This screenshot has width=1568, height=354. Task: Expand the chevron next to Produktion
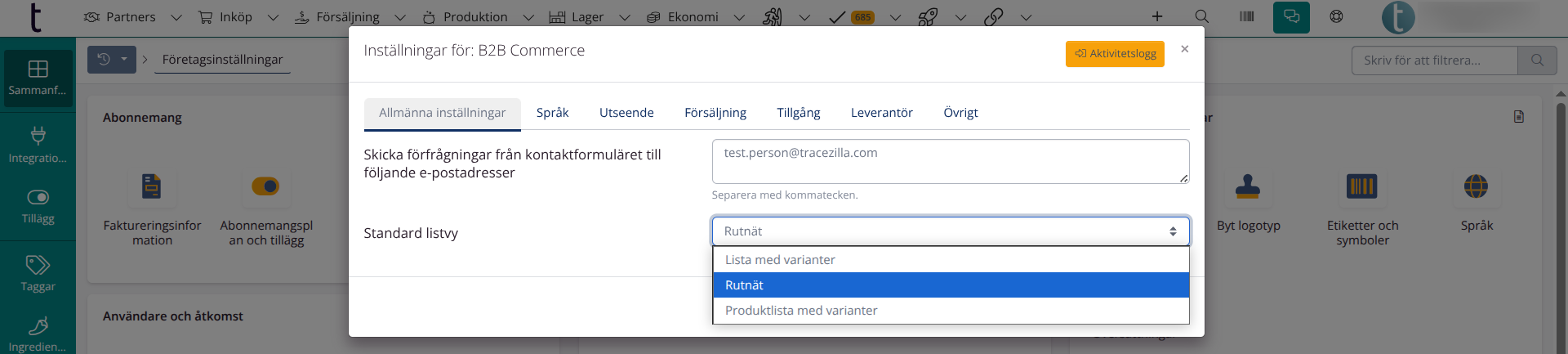[528, 17]
